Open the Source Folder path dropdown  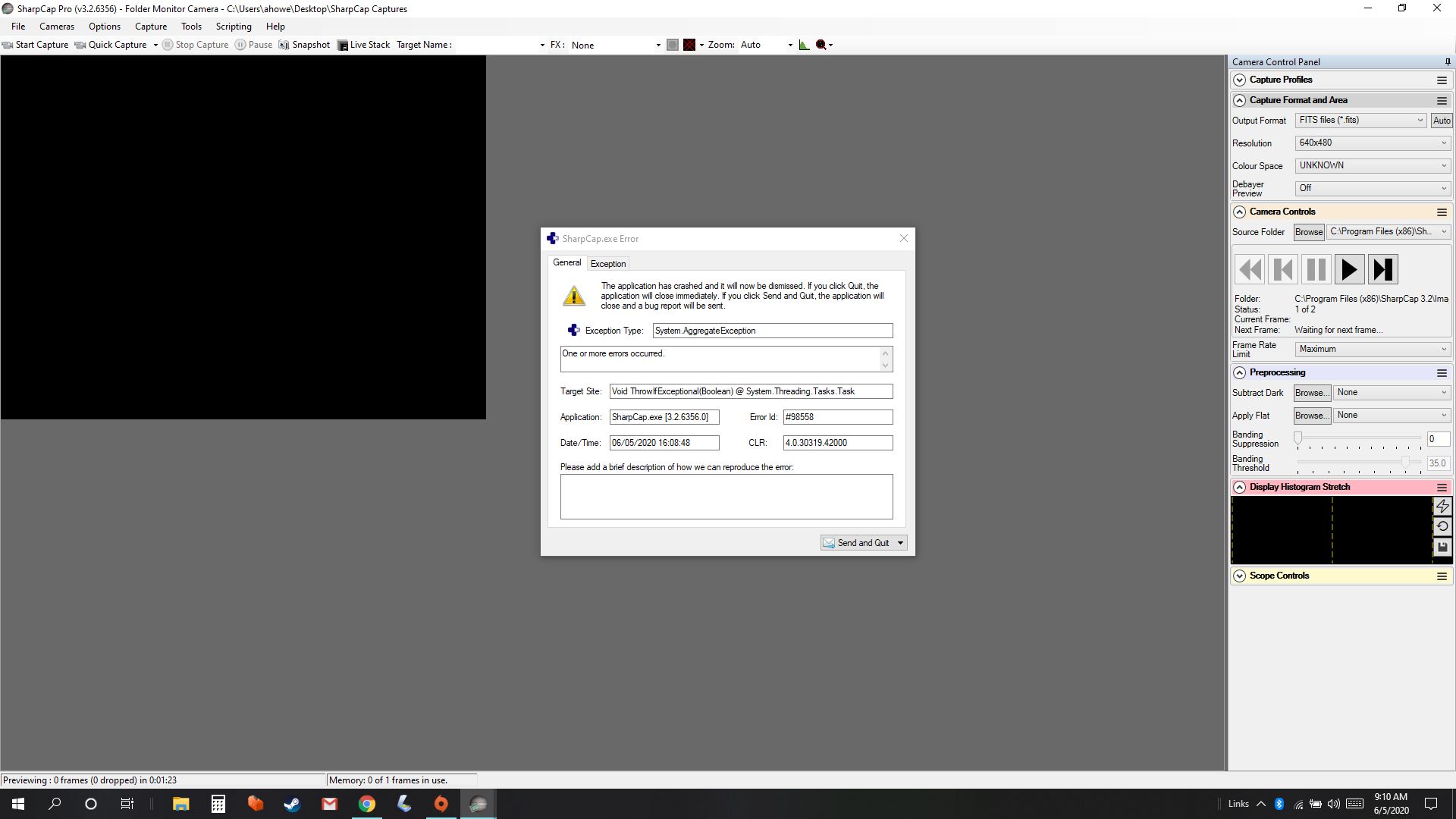click(1389, 232)
